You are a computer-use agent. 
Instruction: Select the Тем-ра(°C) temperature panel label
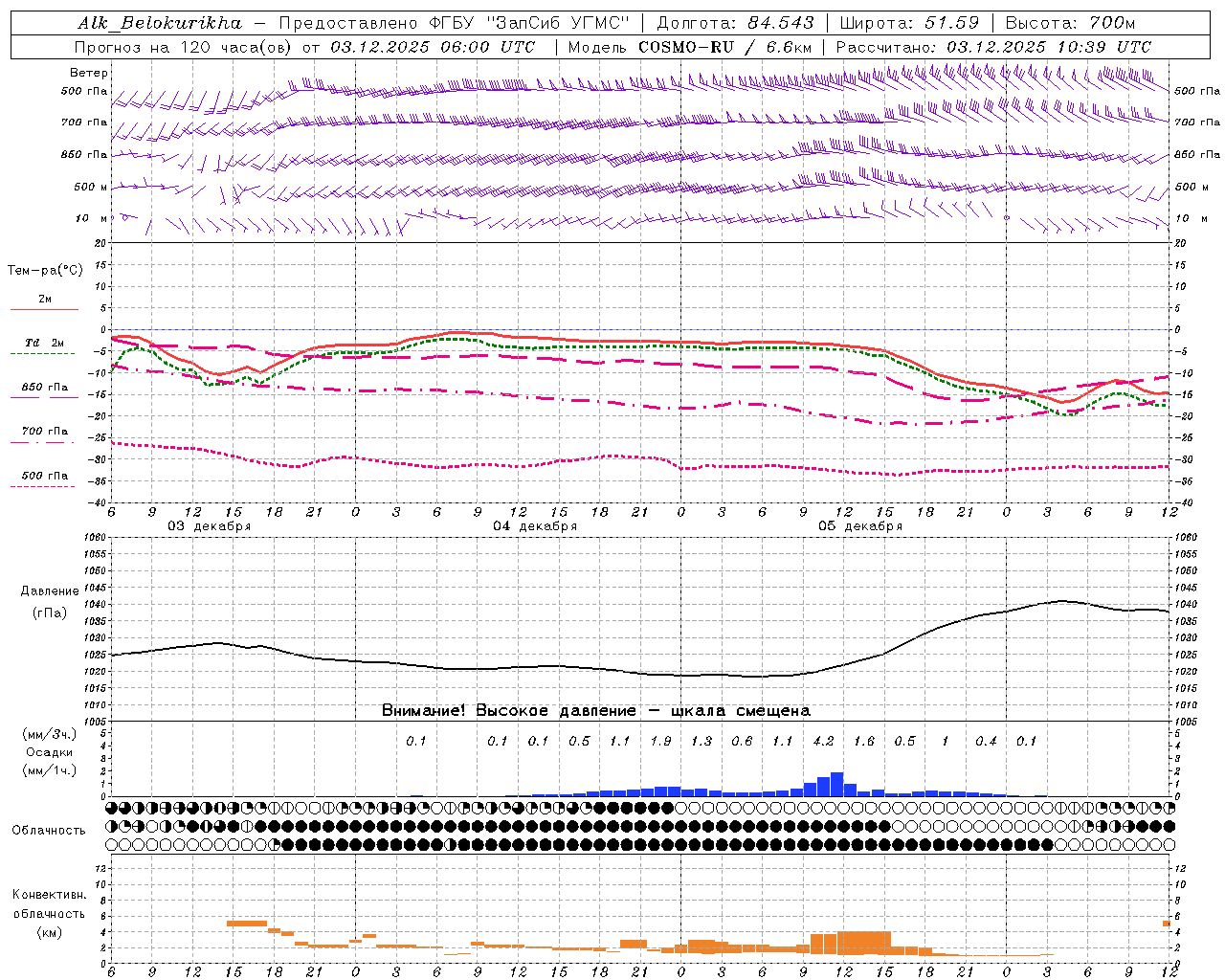(45, 271)
